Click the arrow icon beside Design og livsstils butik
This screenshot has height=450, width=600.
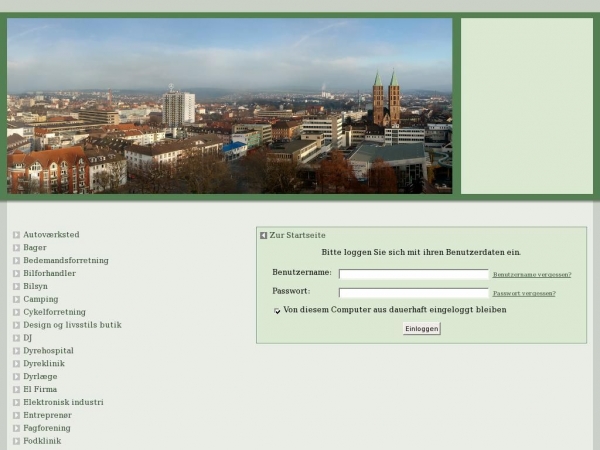16,325
